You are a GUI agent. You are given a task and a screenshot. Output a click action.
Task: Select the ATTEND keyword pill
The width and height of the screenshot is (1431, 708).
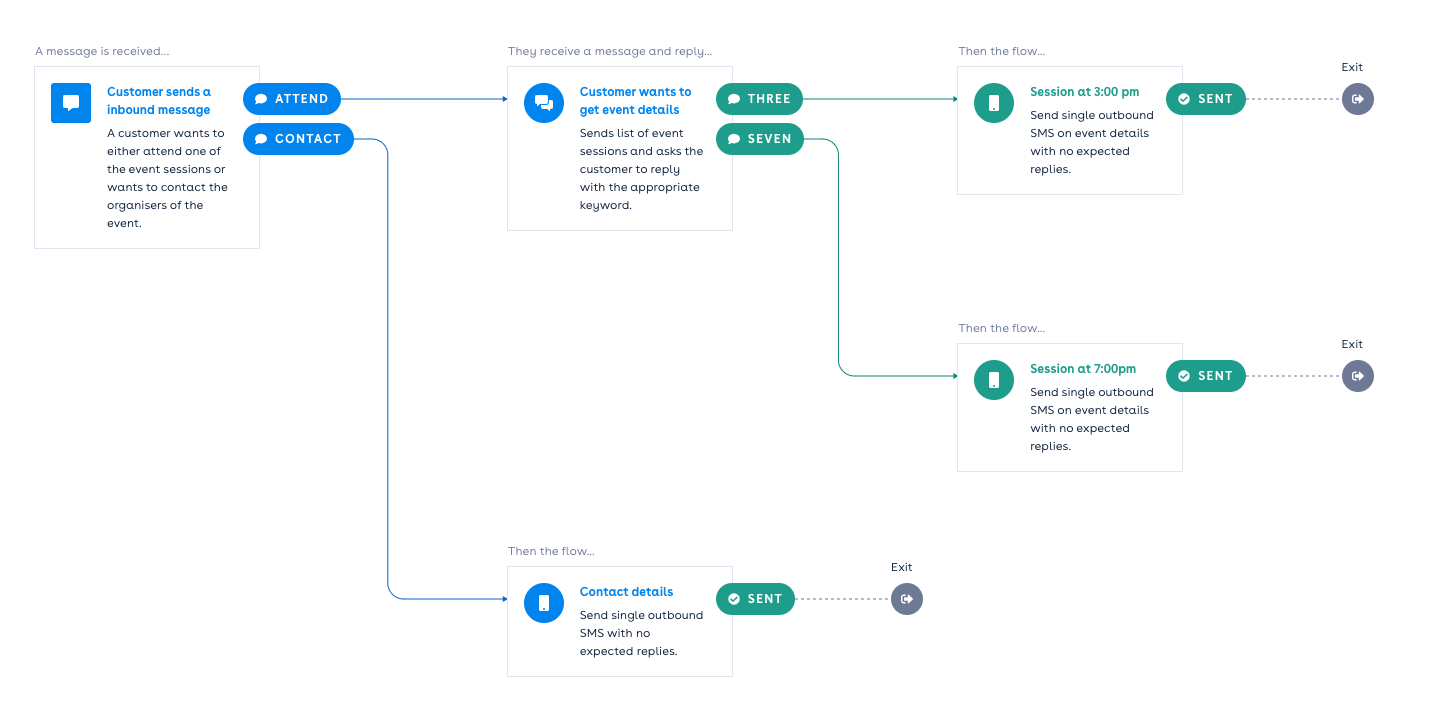click(x=292, y=99)
